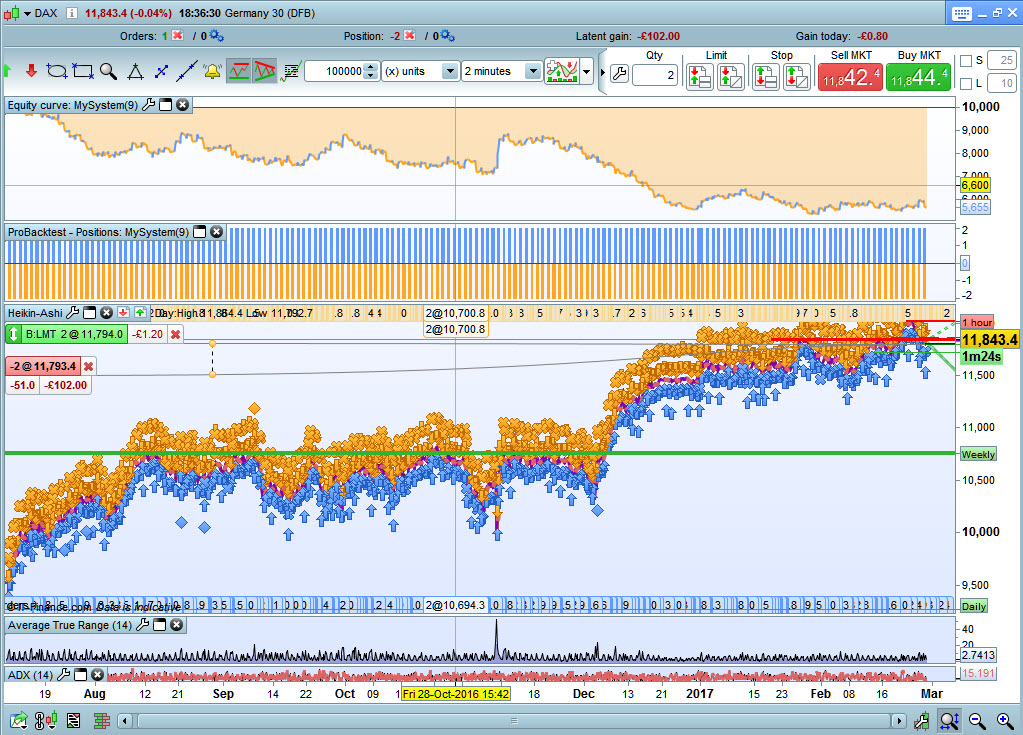Click the Daily label on price axis
The height and width of the screenshot is (735, 1023).
click(x=973, y=606)
